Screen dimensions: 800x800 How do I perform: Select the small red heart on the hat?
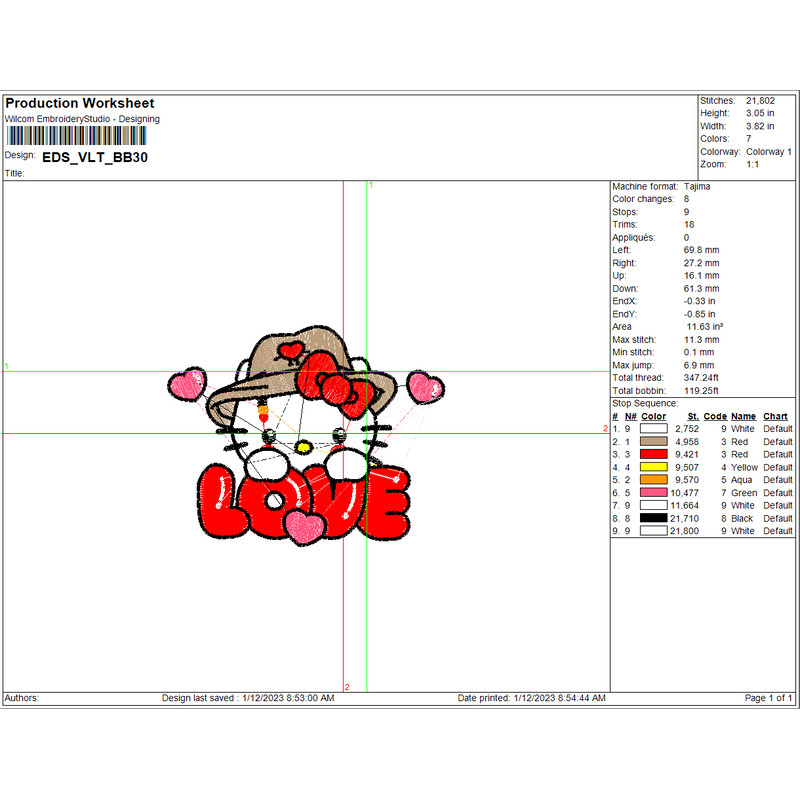click(291, 350)
